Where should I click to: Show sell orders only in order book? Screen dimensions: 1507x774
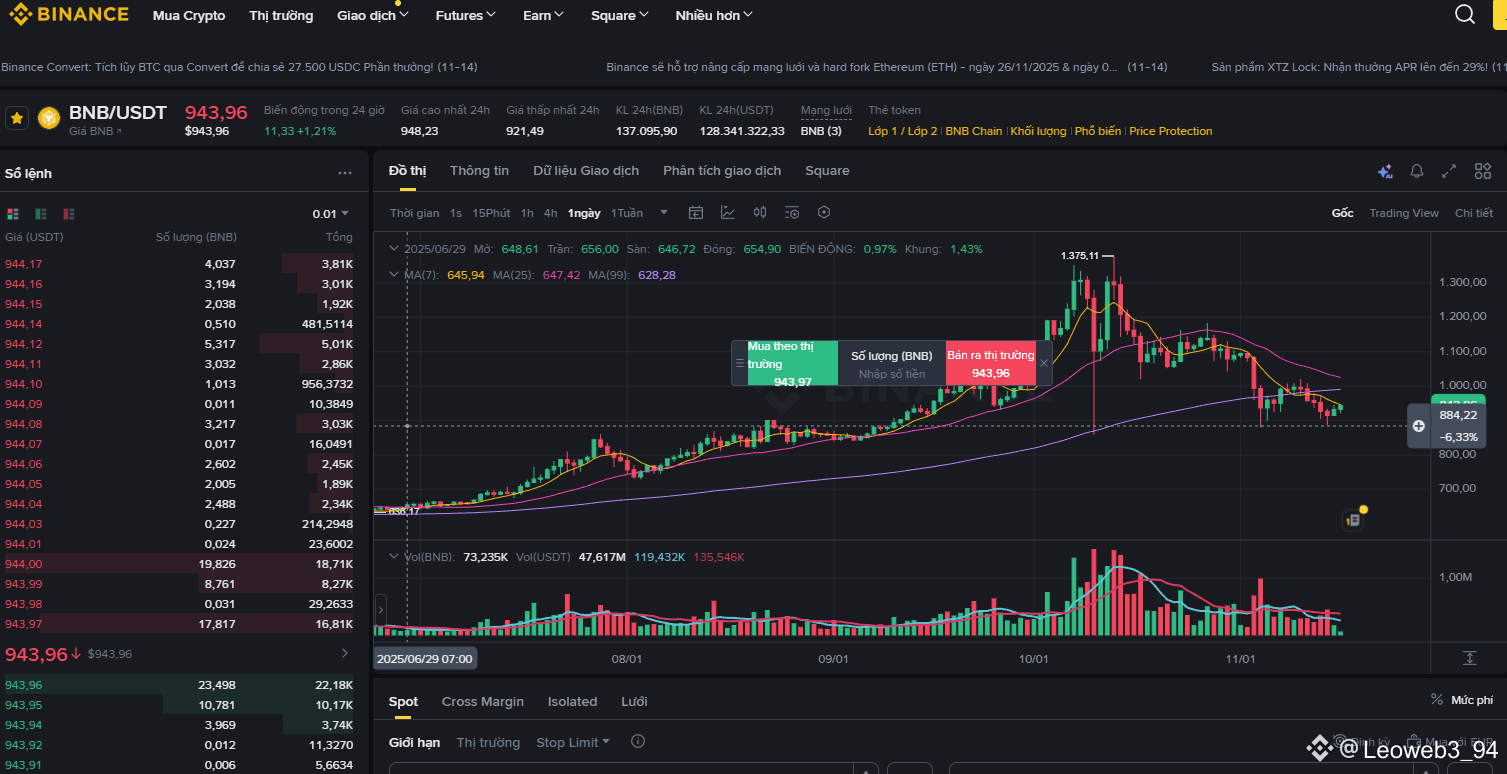[69, 213]
